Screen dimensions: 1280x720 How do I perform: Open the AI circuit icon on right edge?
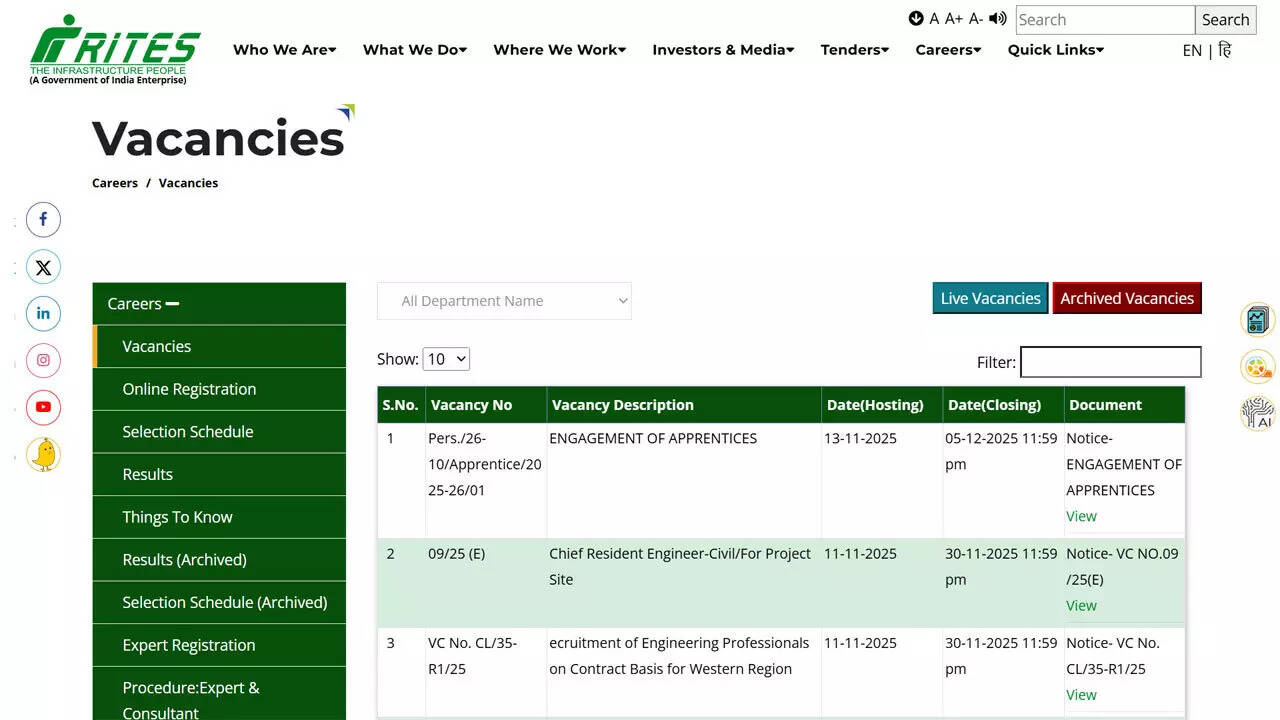click(1257, 413)
